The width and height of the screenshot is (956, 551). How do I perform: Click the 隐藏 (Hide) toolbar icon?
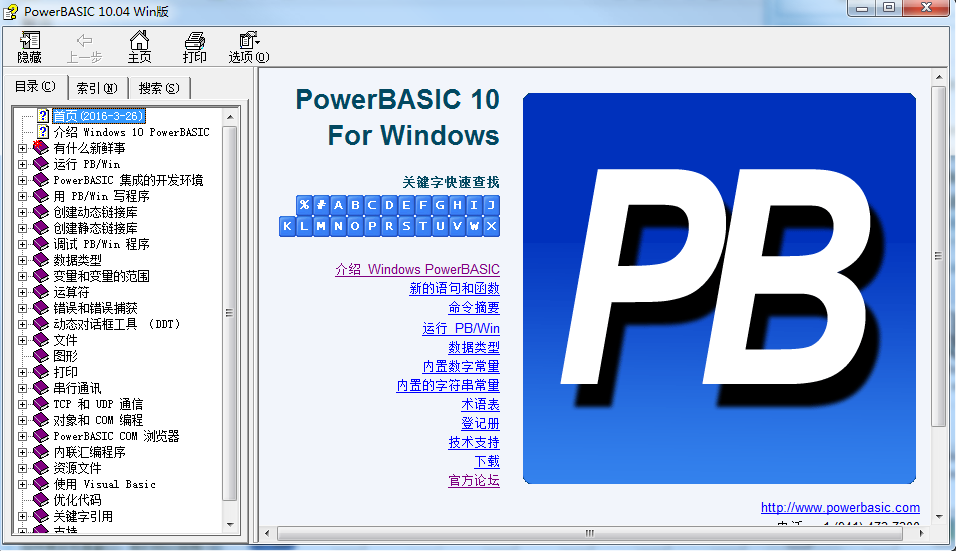pyautogui.click(x=29, y=47)
